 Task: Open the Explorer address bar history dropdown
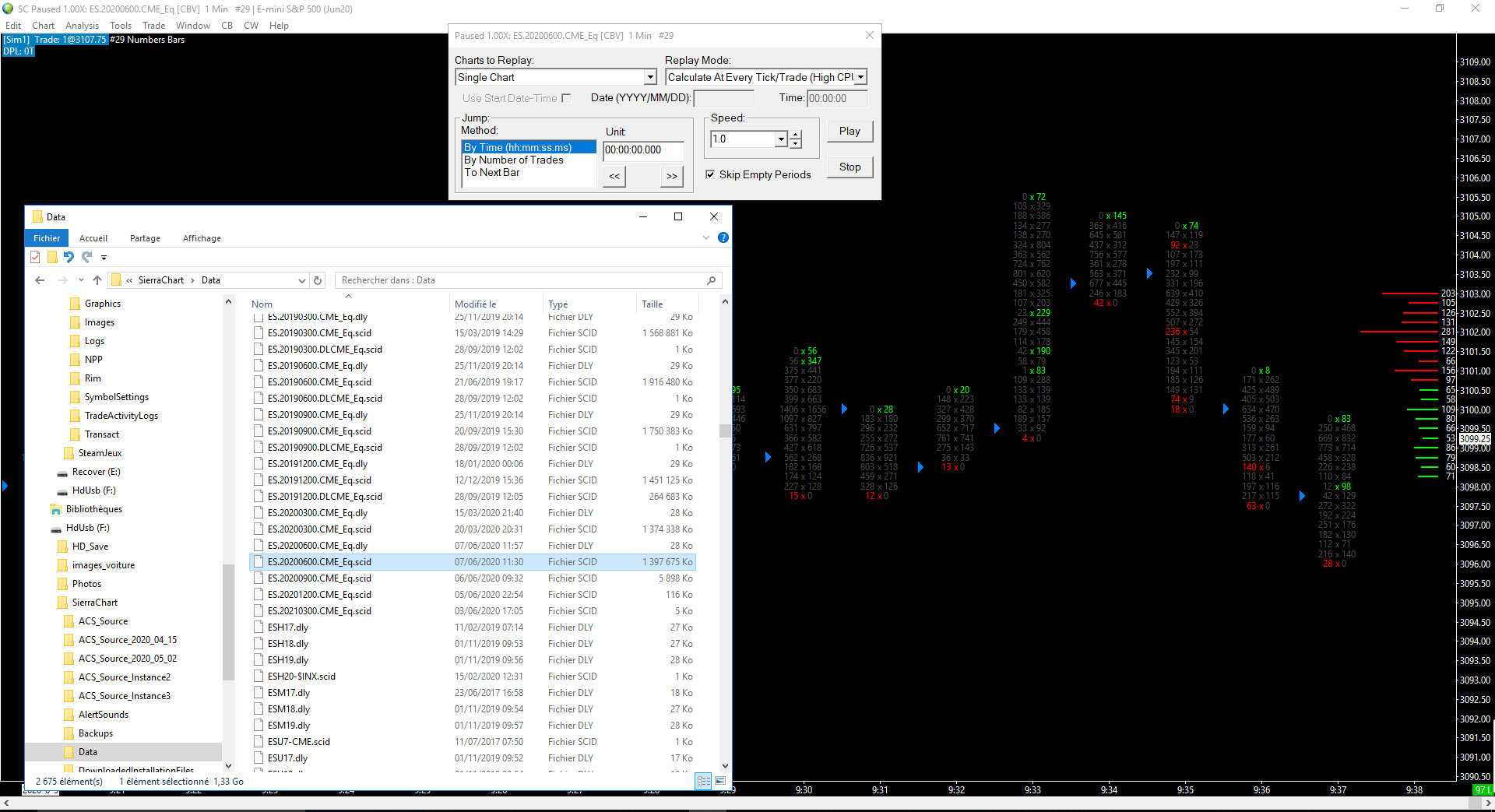tap(302, 280)
